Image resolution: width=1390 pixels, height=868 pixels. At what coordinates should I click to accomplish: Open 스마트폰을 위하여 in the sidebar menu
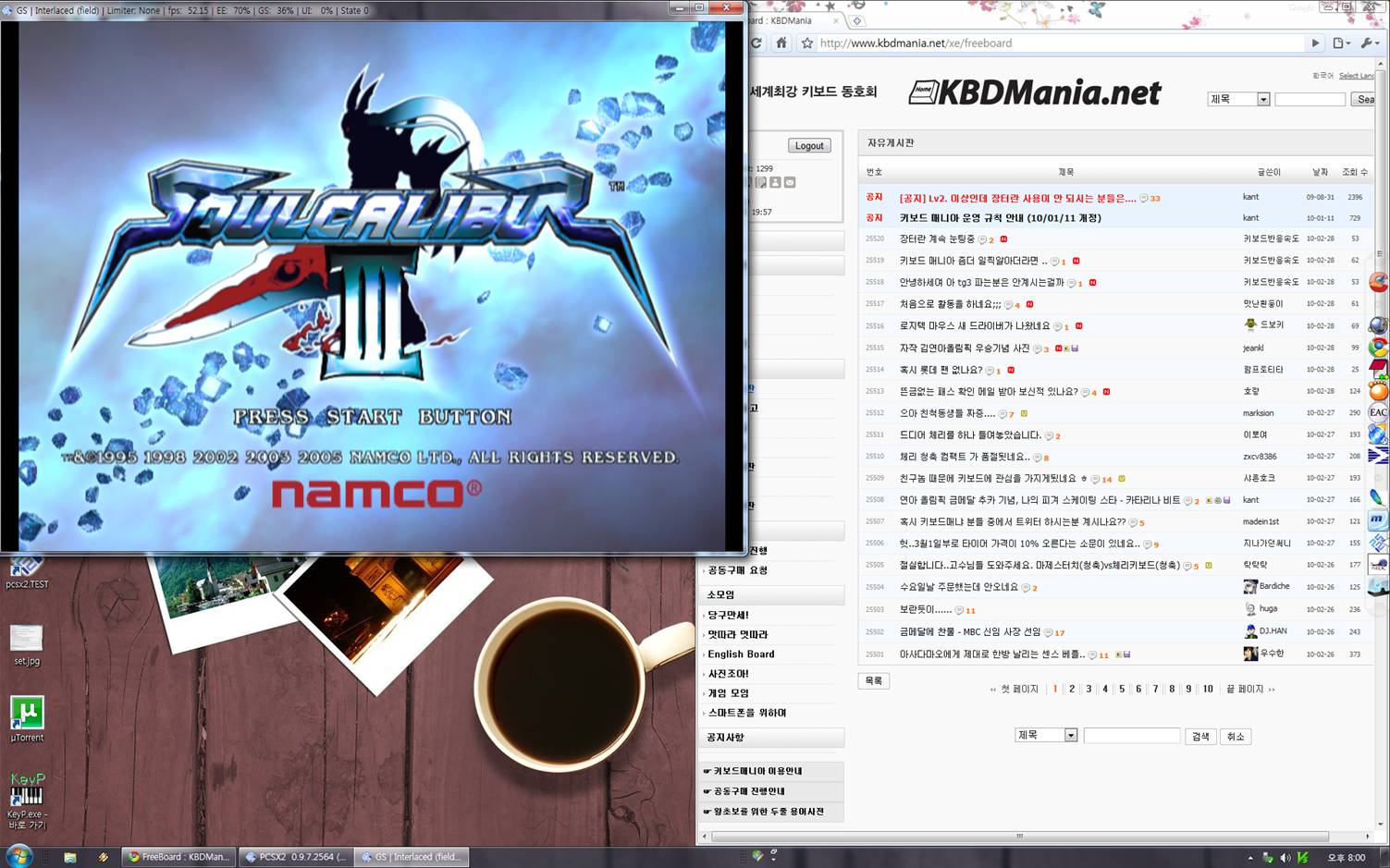click(746, 712)
